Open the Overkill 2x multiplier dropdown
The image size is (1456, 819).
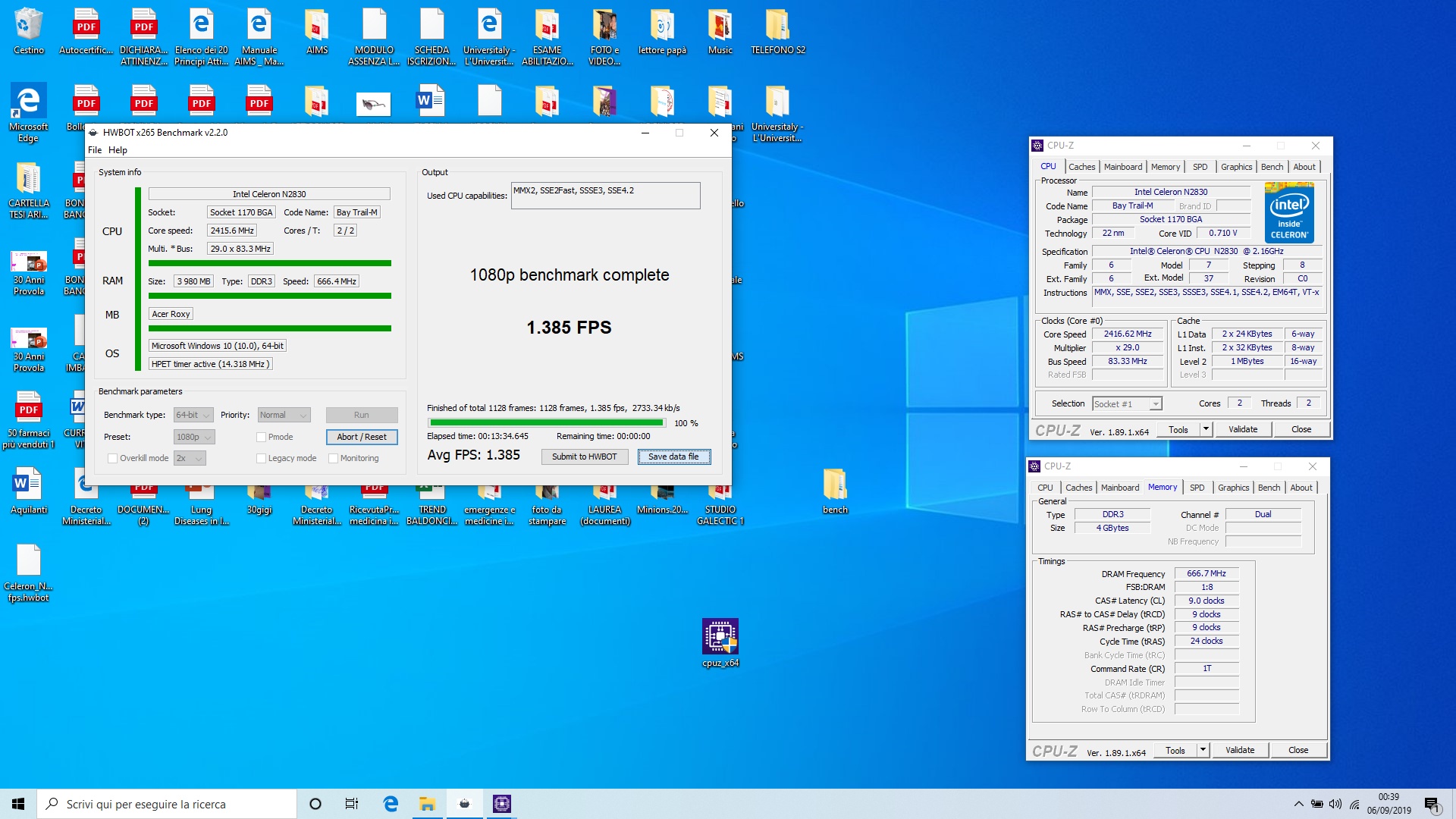[x=190, y=459]
